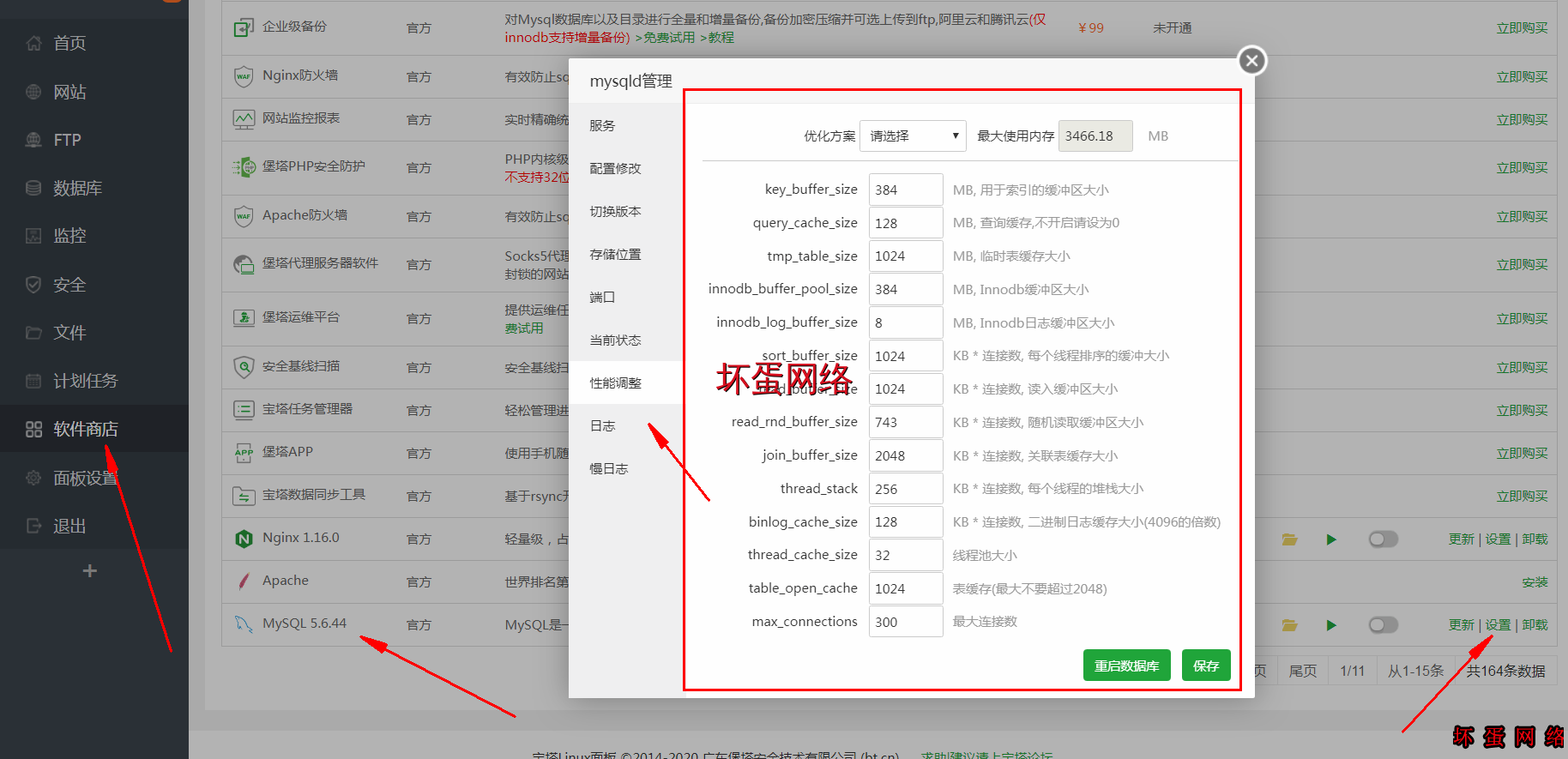This screenshot has height=759, width=1568.
Task: Click the 退出 logout icon in sidebar
Action: (33, 526)
